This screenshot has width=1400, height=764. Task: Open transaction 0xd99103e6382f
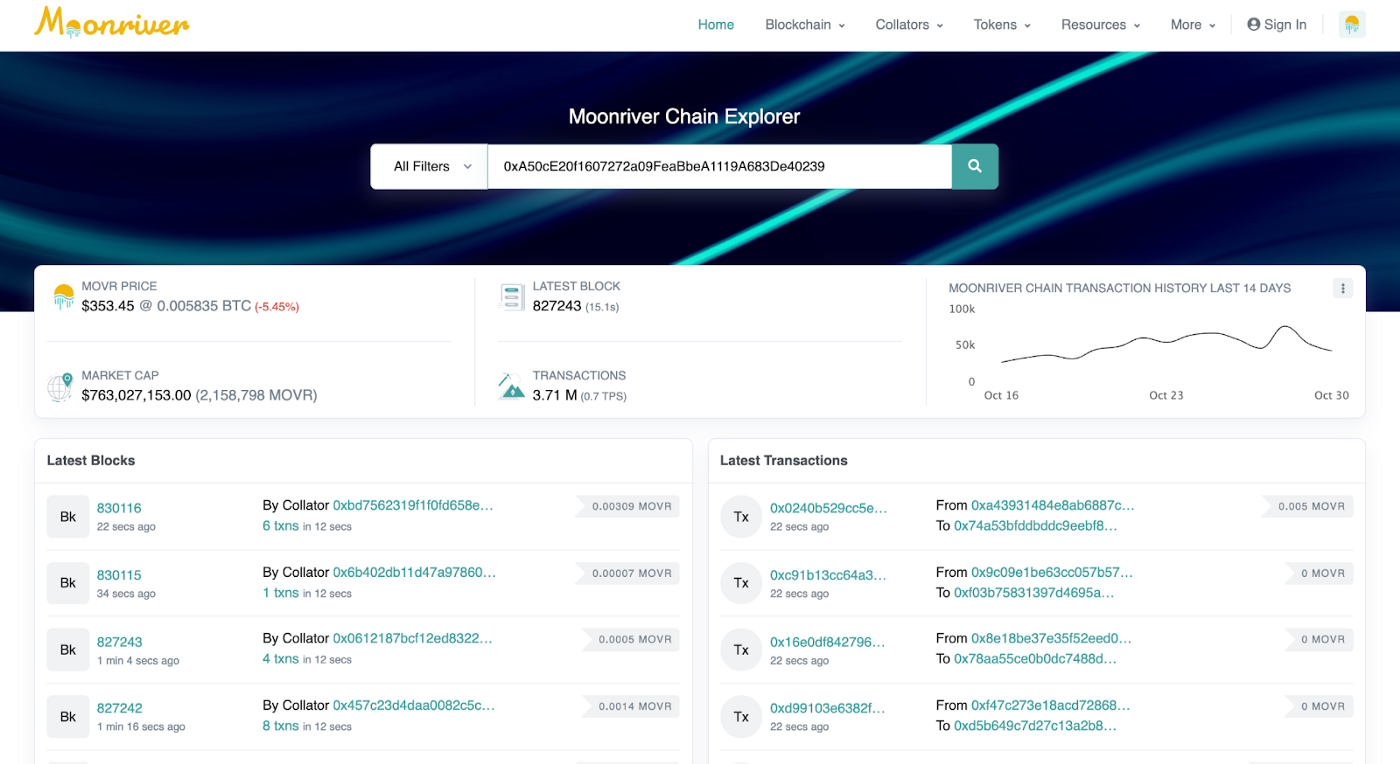click(x=828, y=708)
